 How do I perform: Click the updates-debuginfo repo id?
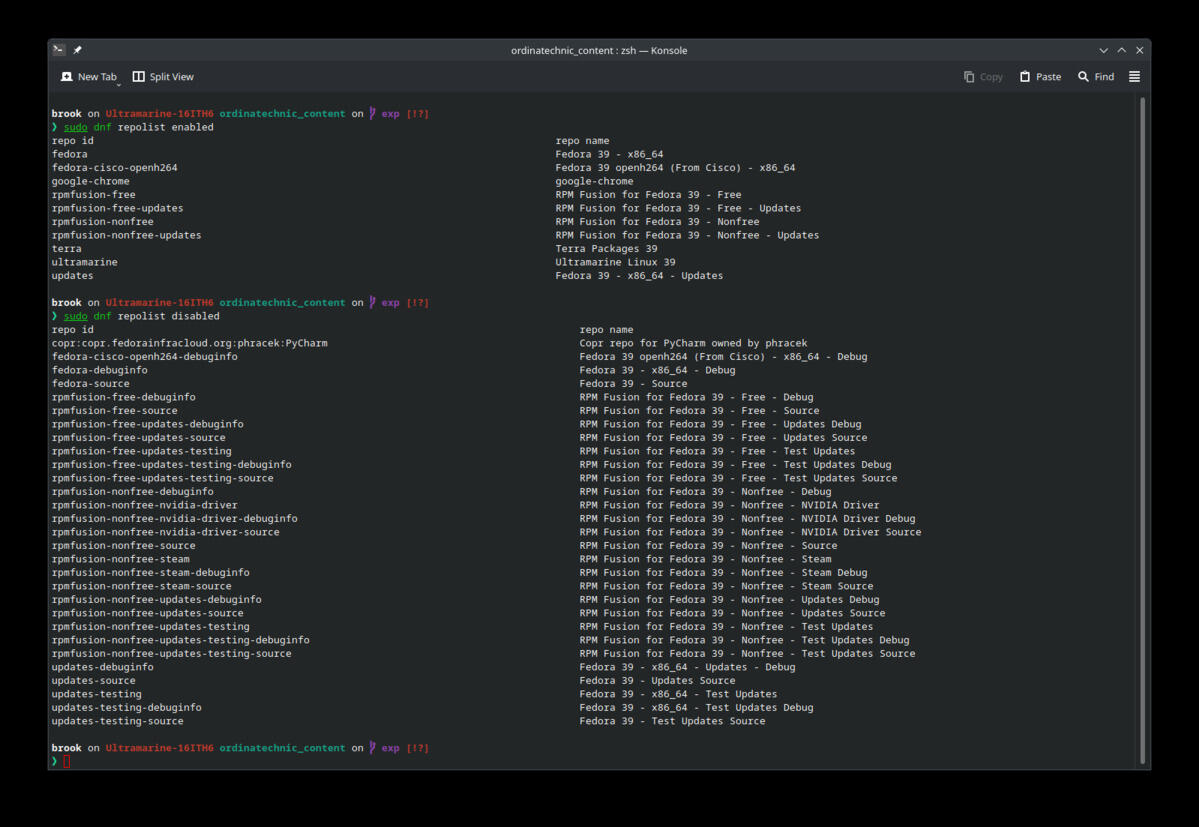tap(102, 667)
